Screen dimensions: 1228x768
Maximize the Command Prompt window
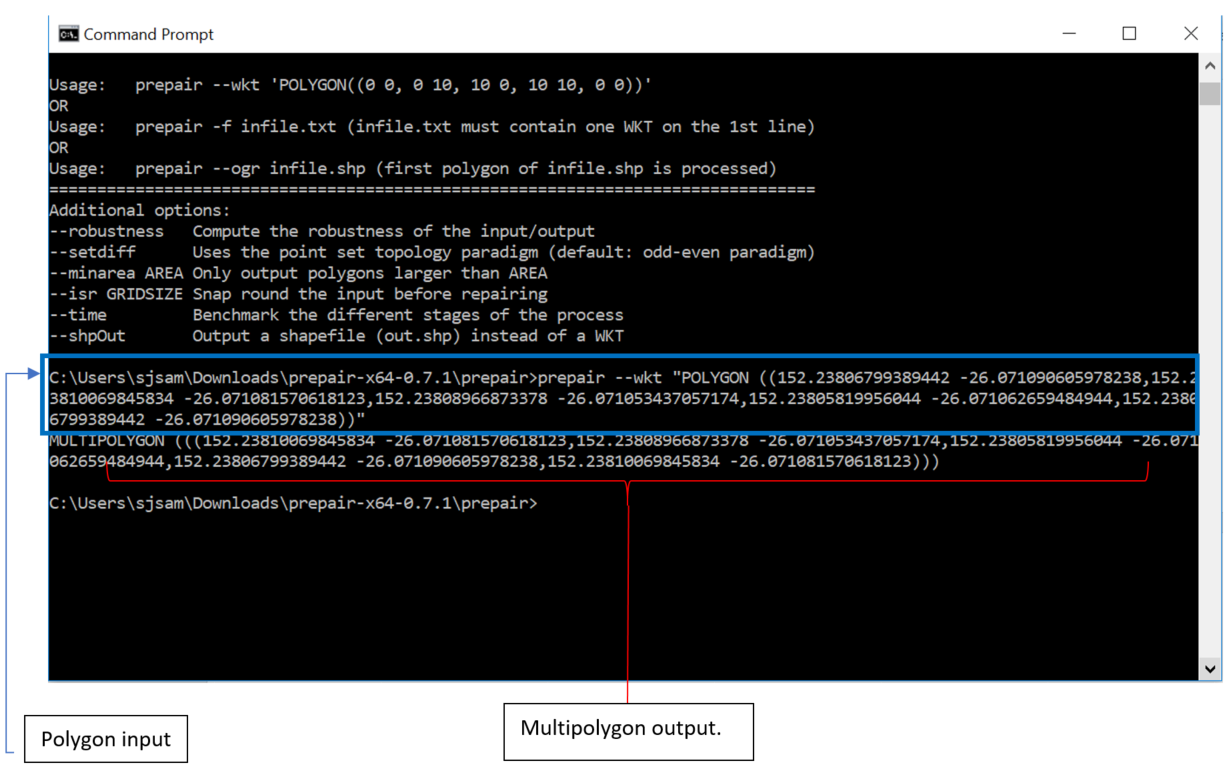coord(1129,34)
